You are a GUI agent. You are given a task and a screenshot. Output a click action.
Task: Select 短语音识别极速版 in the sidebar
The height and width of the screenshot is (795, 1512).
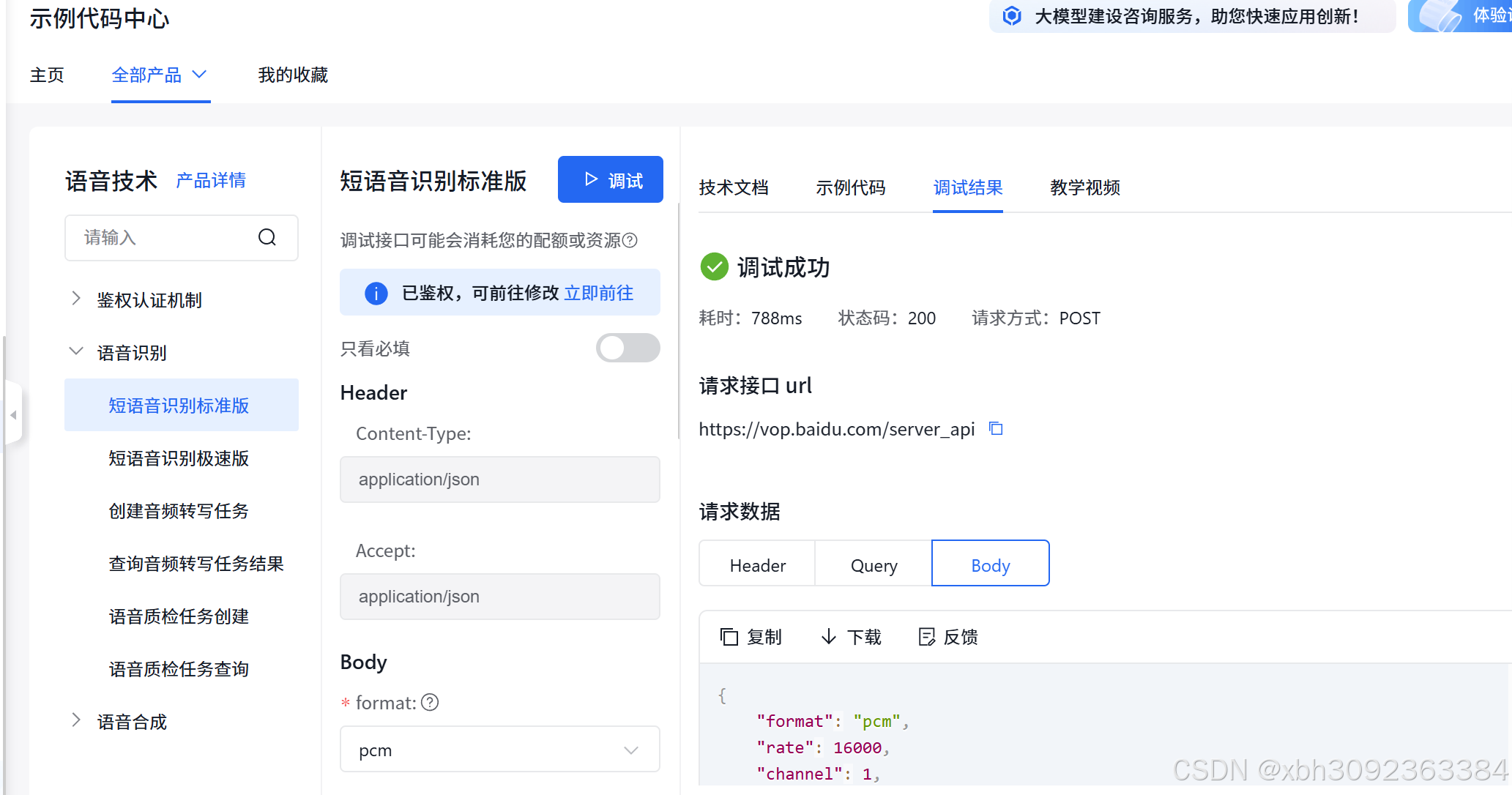click(x=179, y=458)
